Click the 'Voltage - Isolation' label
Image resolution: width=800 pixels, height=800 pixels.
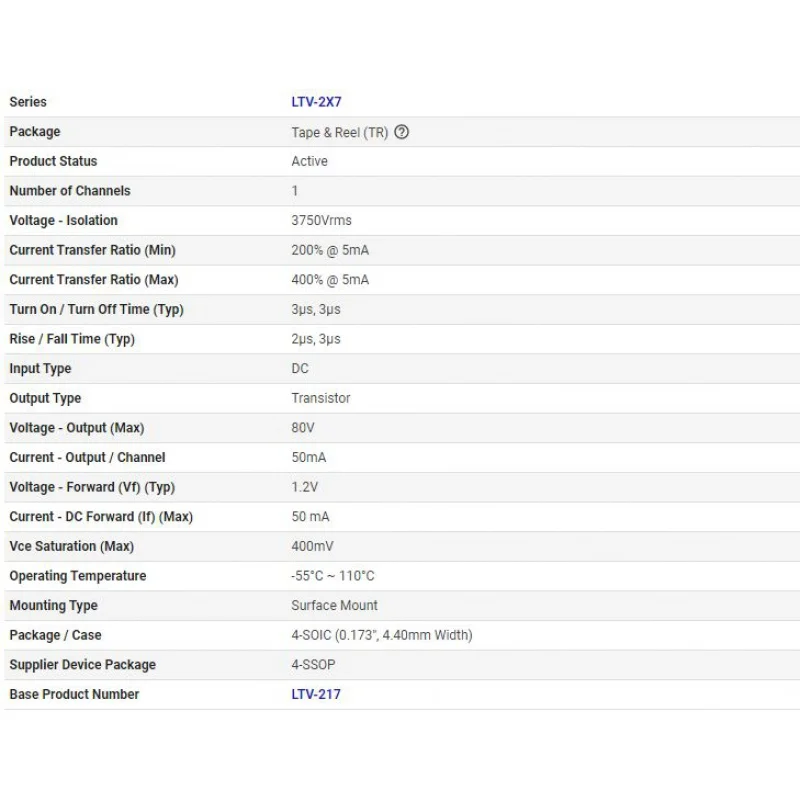pyautogui.click(x=63, y=220)
